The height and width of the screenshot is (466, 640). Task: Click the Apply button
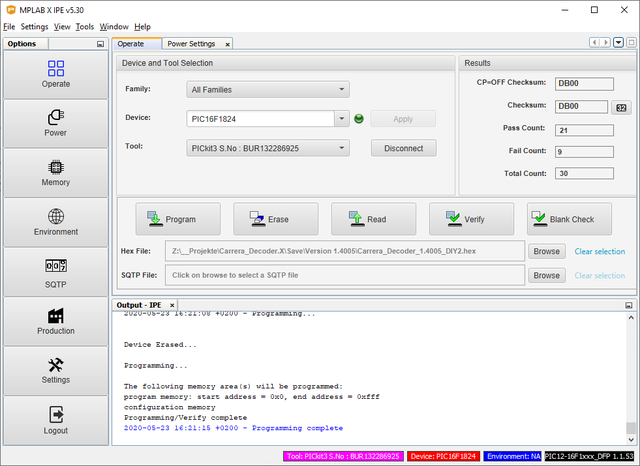click(403, 119)
